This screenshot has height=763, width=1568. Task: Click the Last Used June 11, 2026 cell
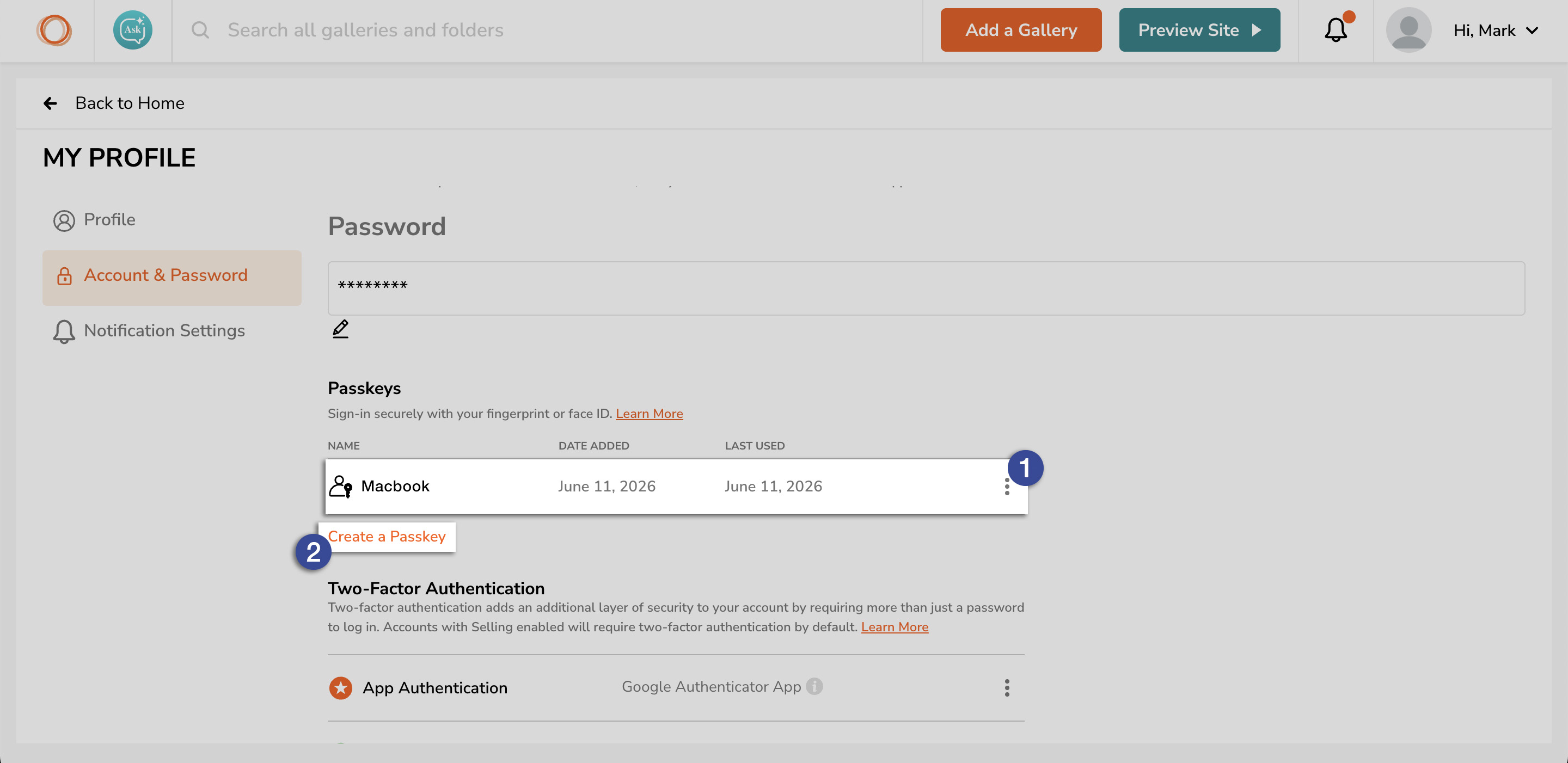[x=773, y=486]
